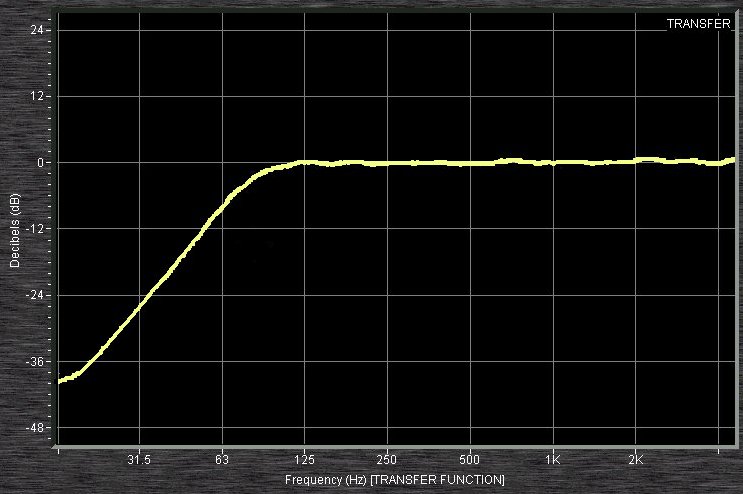This screenshot has height=494, width=743.
Task: Click the 2K frequency axis label
Action: pos(635,460)
